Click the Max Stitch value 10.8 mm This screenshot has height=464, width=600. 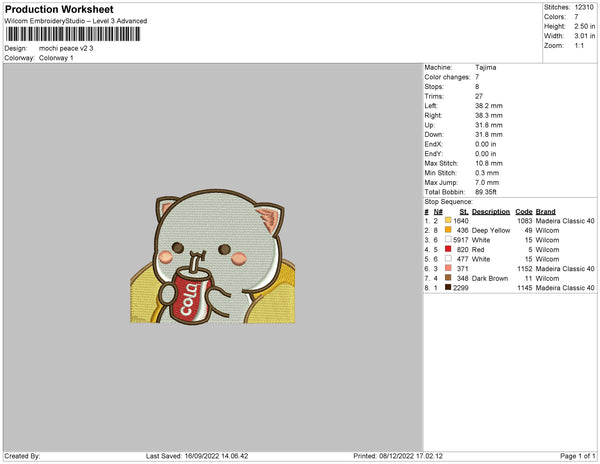[489, 163]
